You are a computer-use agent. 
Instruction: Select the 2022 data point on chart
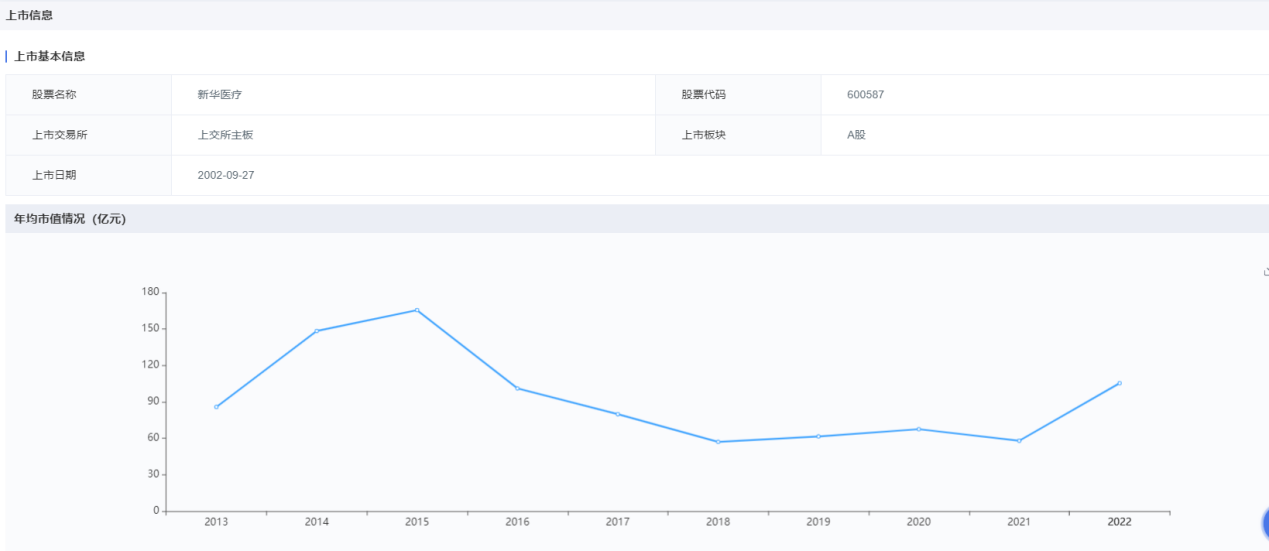pos(1119,383)
